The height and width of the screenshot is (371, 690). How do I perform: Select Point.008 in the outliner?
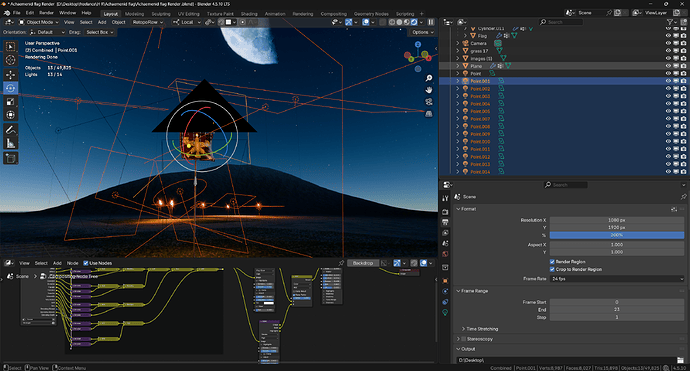tap(480, 126)
